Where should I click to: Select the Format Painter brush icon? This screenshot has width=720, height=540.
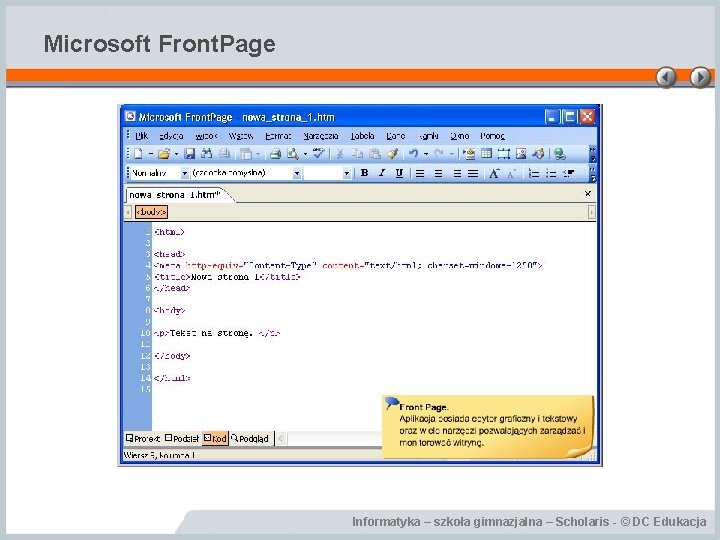(x=392, y=154)
